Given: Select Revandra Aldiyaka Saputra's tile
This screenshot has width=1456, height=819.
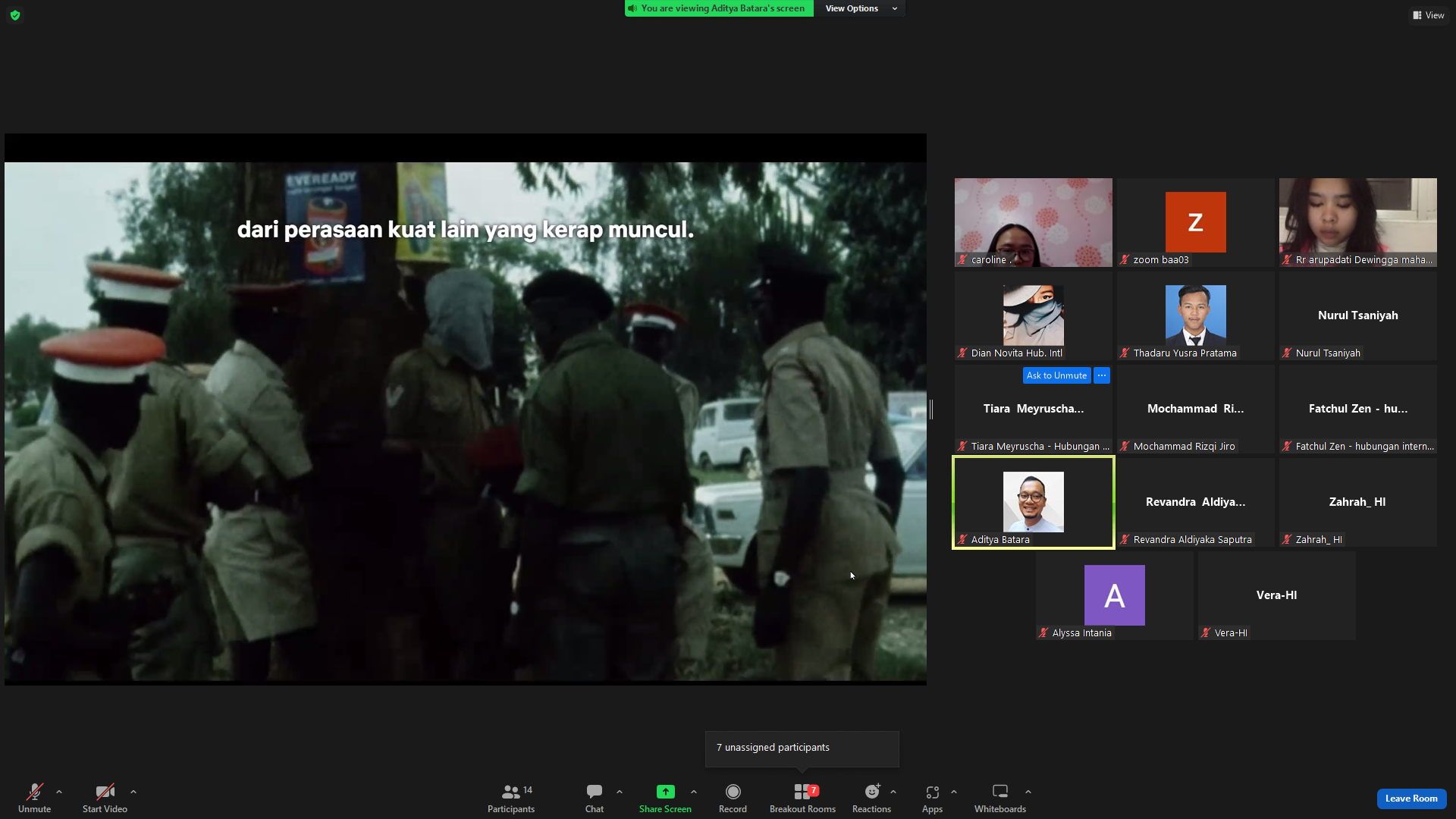Looking at the screenshot, I should click(x=1195, y=502).
